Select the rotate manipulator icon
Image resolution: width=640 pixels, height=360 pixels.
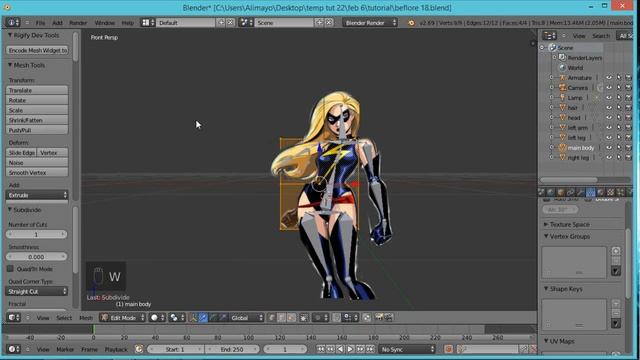pyautogui.click(x=213, y=318)
